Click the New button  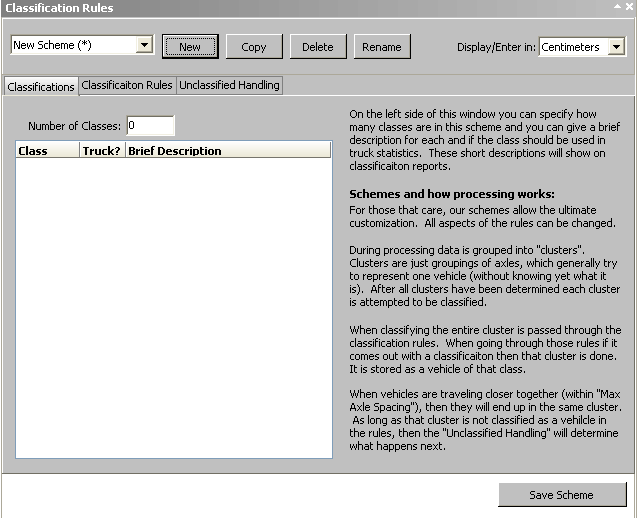point(190,47)
